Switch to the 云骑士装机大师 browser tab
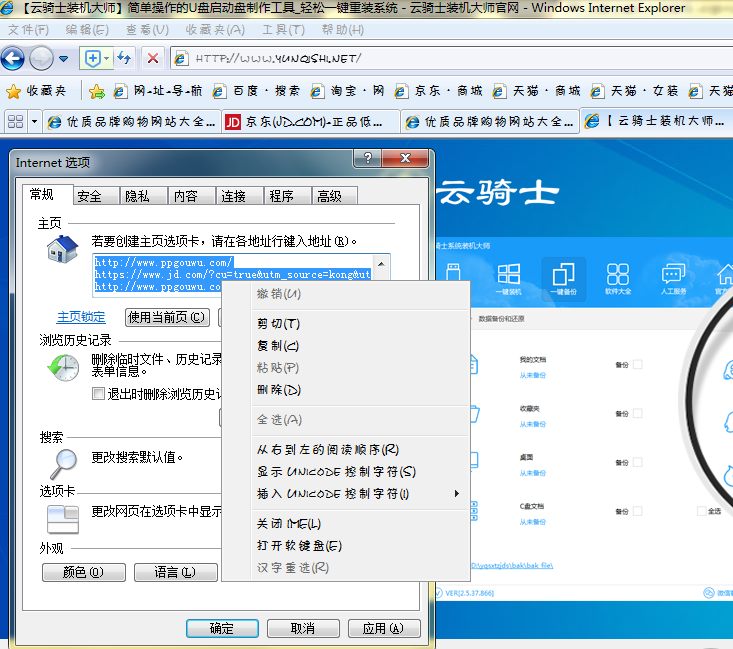 656,121
